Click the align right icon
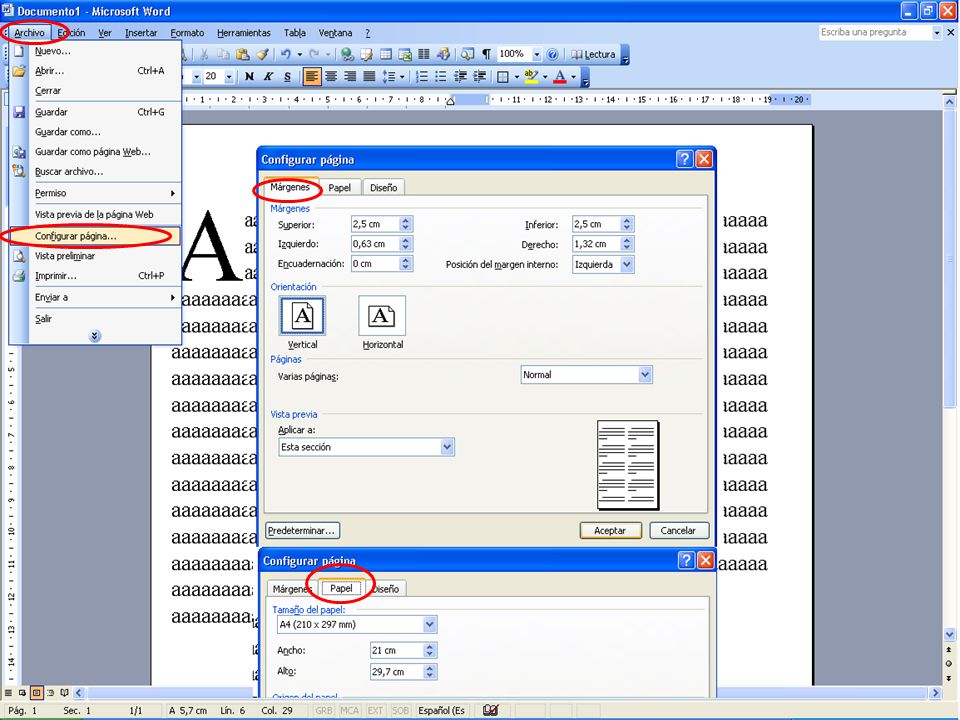960x720 pixels. (350, 77)
